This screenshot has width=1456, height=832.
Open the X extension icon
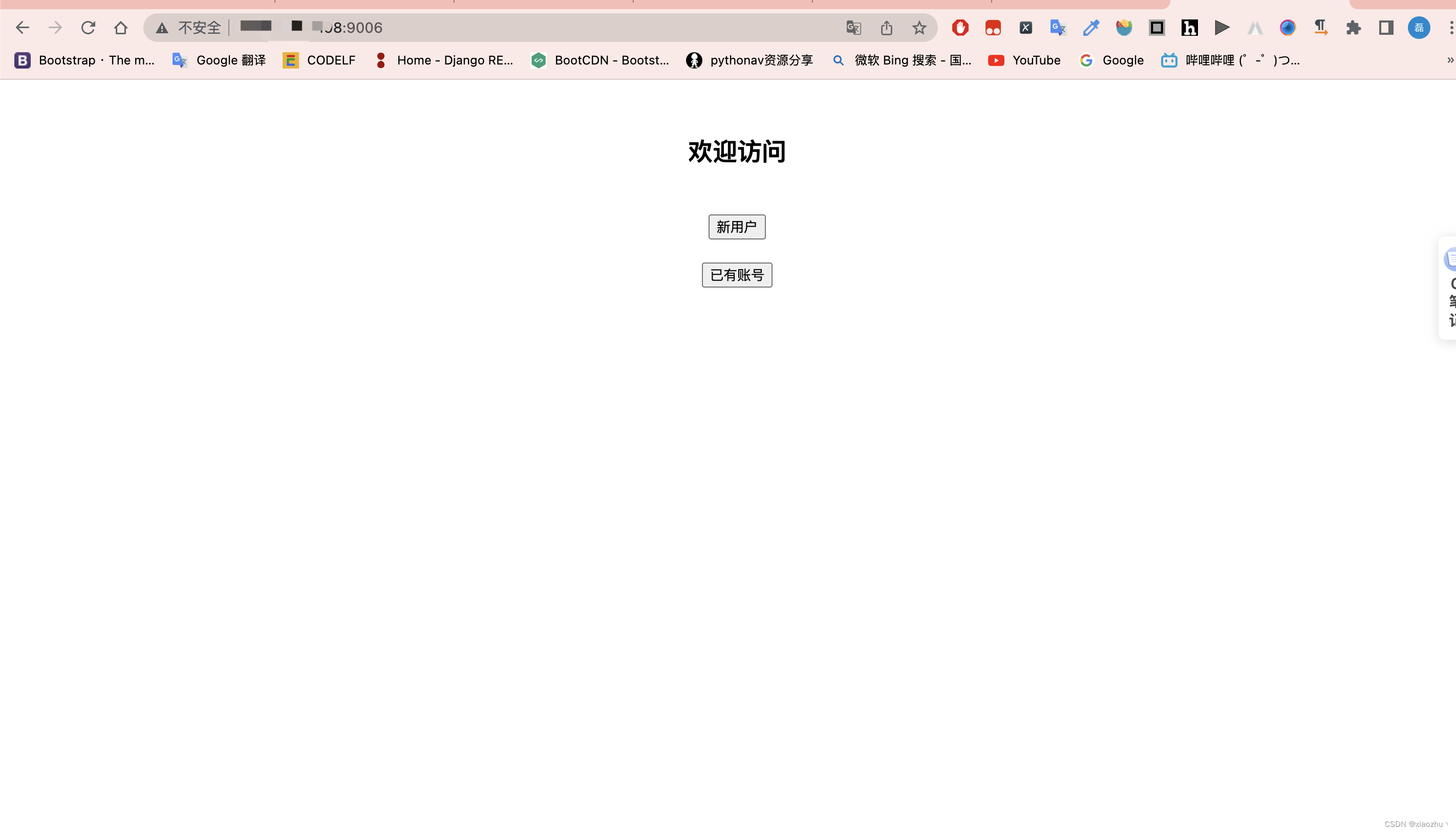click(x=1025, y=28)
